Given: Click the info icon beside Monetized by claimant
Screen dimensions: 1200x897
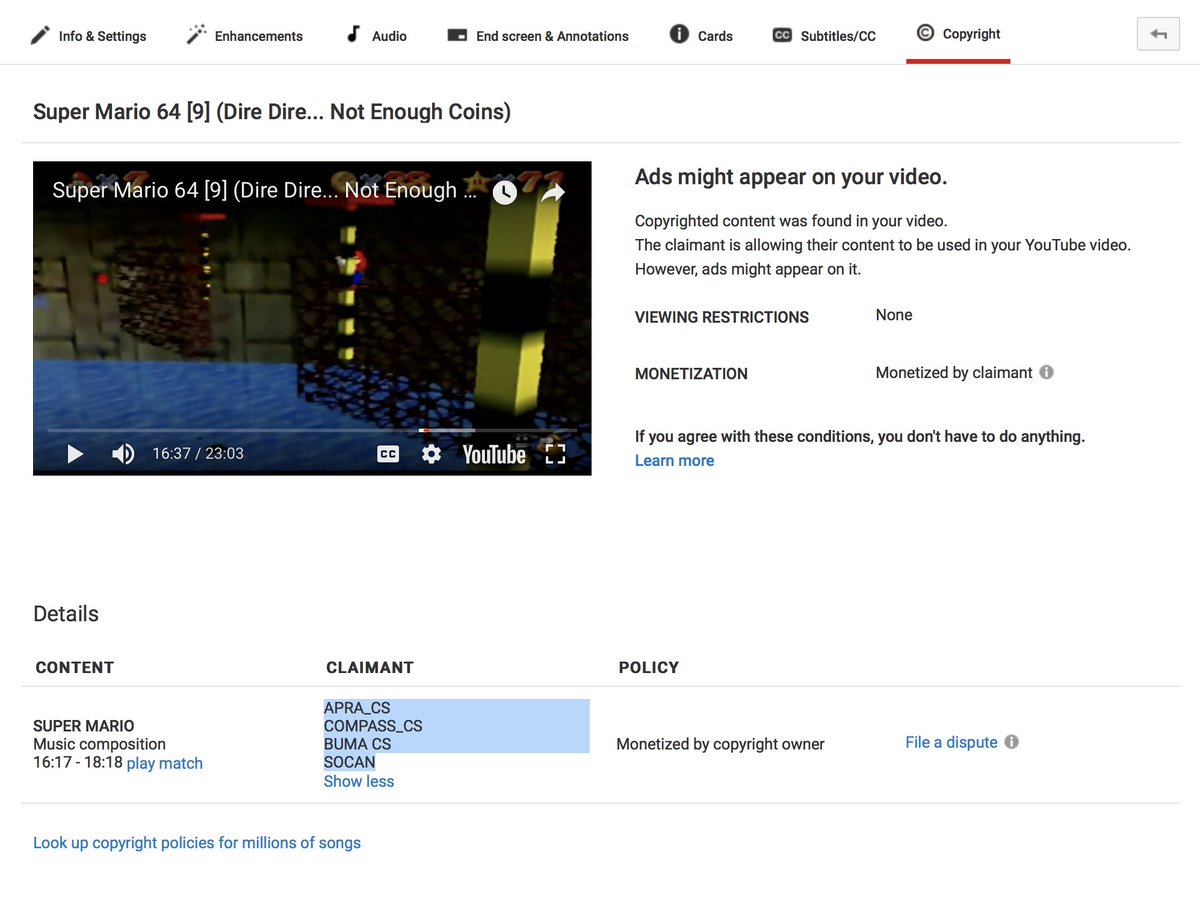Looking at the screenshot, I should 1046,372.
